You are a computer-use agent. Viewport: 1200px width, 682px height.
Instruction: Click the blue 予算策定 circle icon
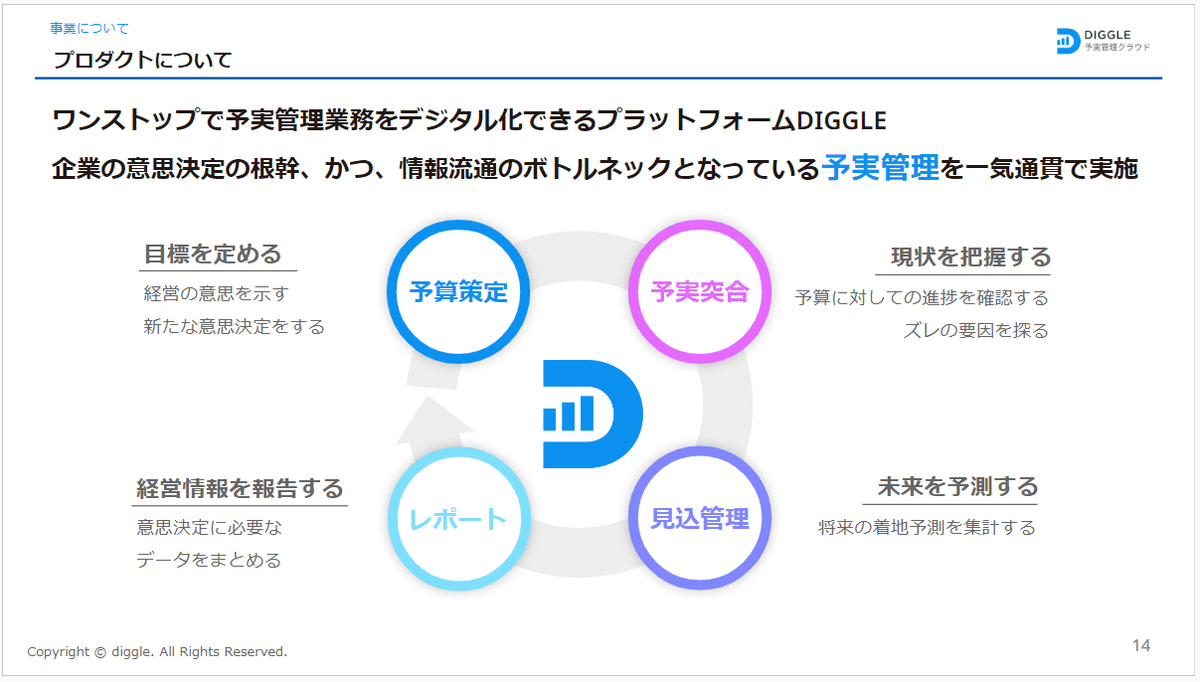458,292
